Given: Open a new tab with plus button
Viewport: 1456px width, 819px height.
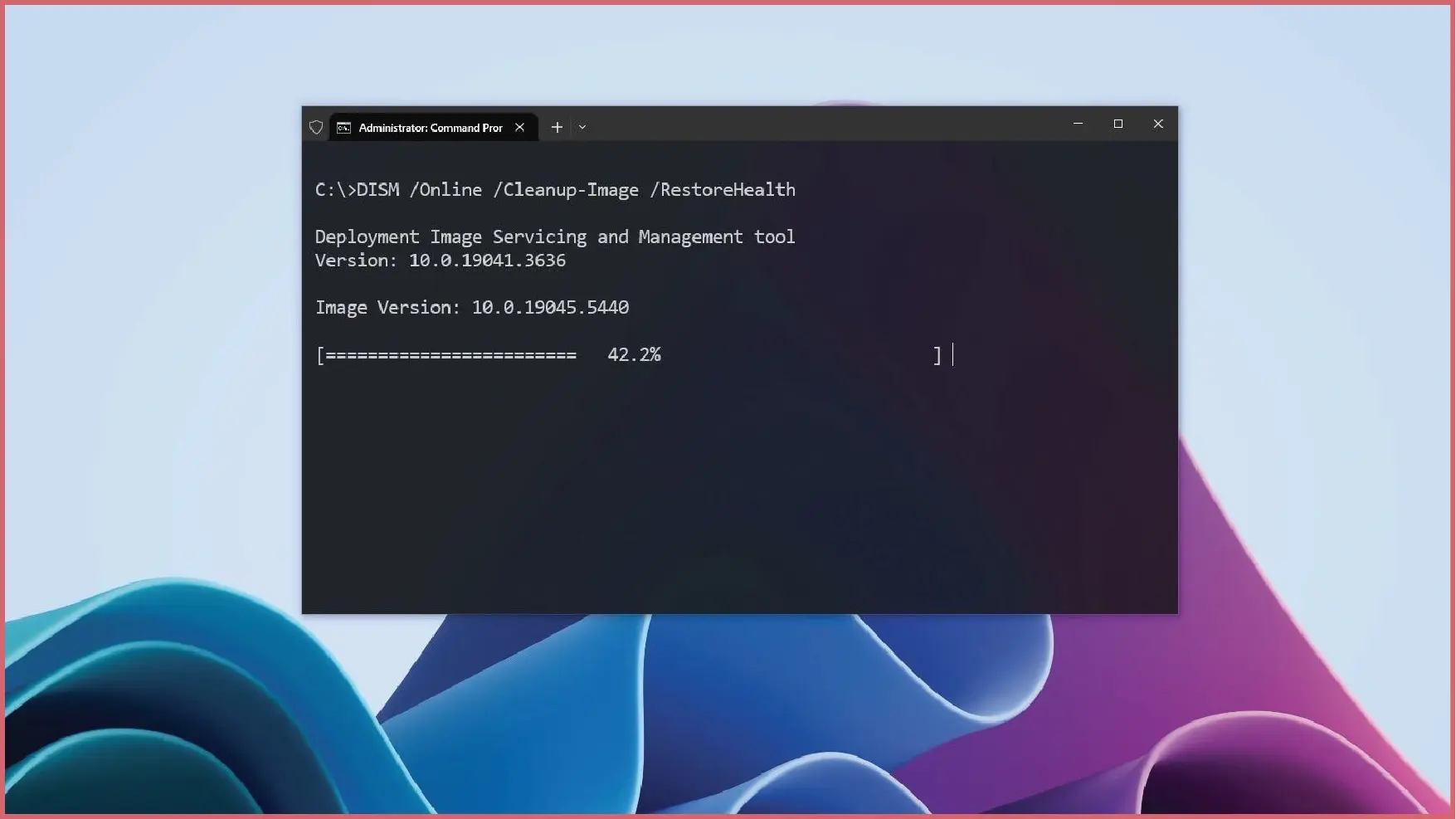Looking at the screenshot, I should pyautogui.click(x=557, y=128).
